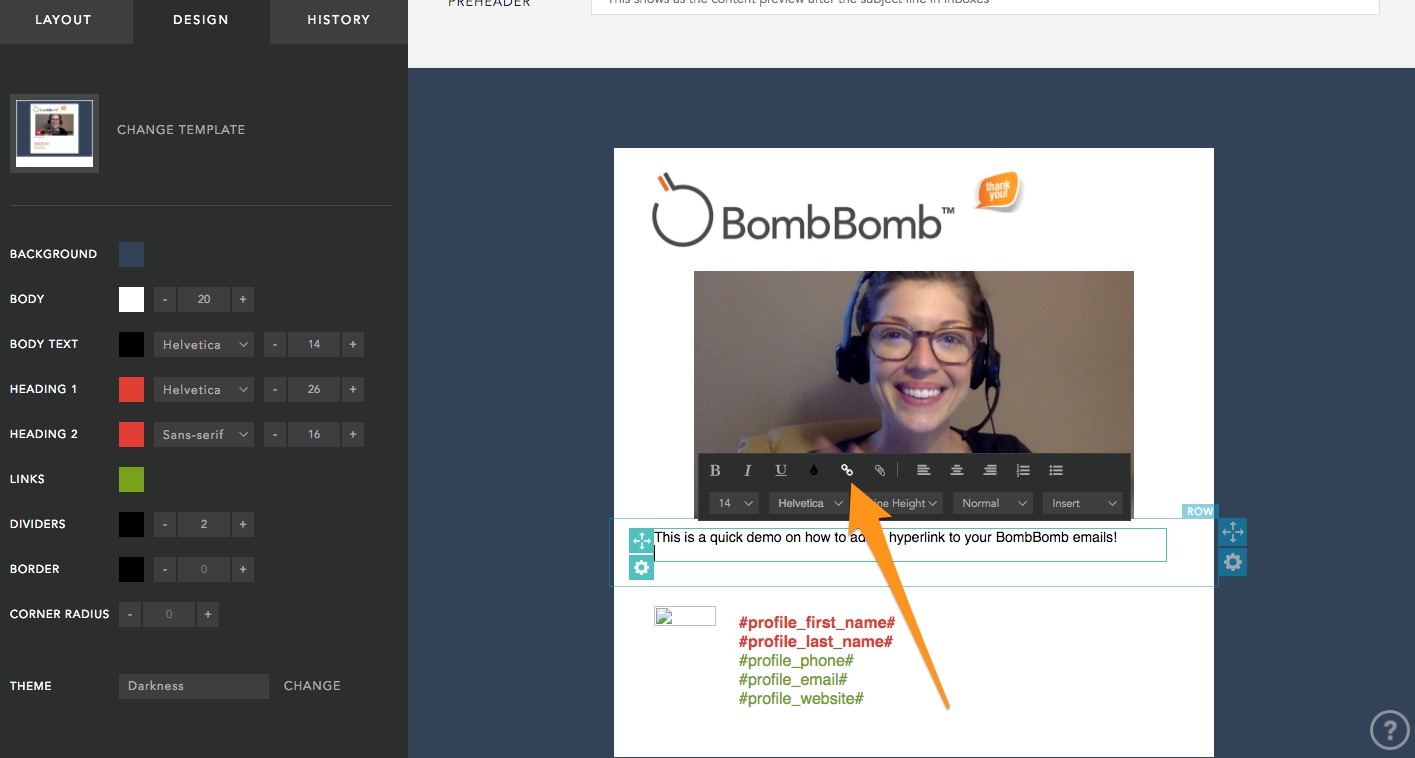Decrease the Border width
1415x758 pixels.
pos(165,569)
